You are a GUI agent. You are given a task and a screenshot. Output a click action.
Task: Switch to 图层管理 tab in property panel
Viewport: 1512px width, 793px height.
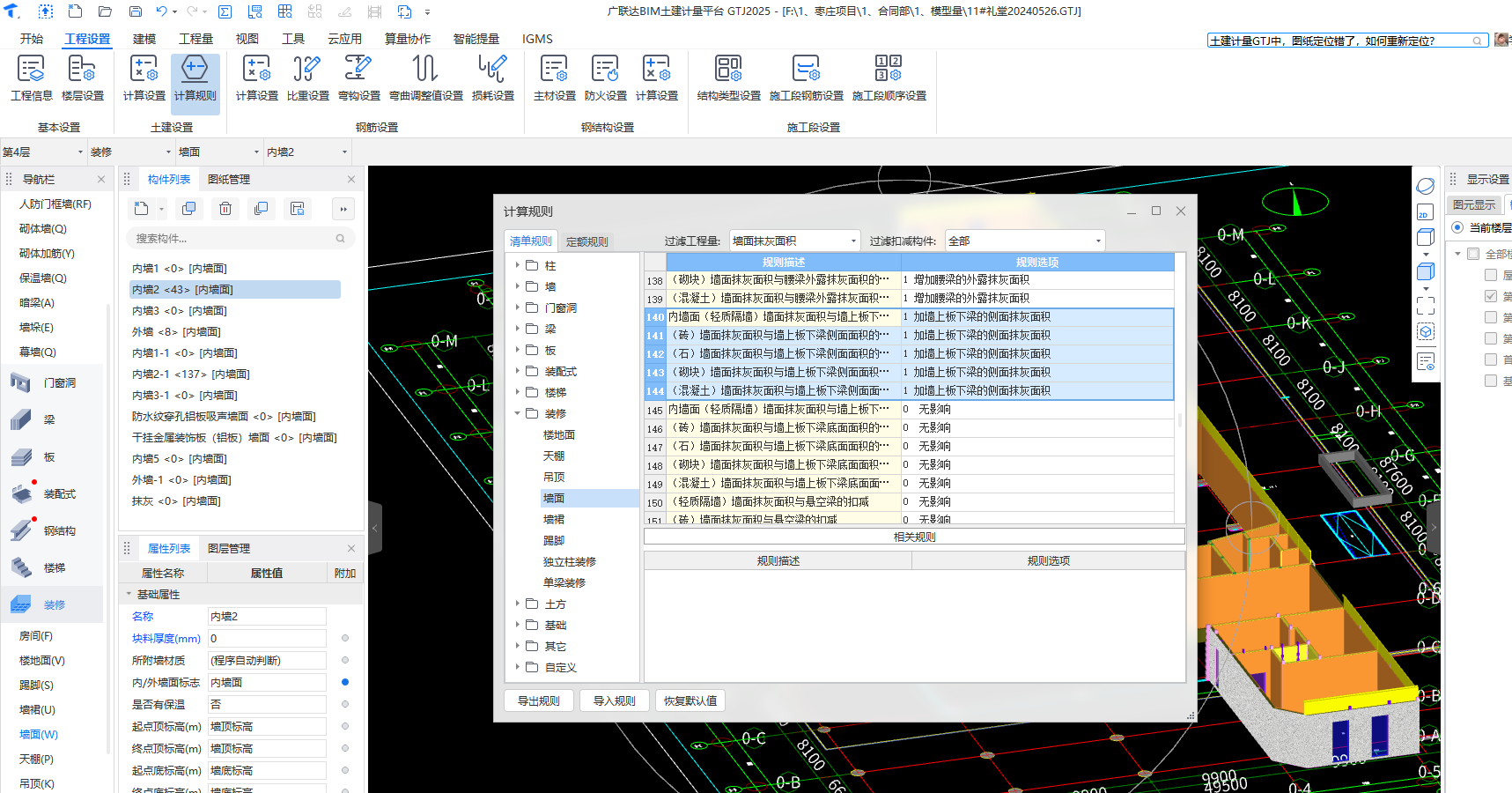229,548
